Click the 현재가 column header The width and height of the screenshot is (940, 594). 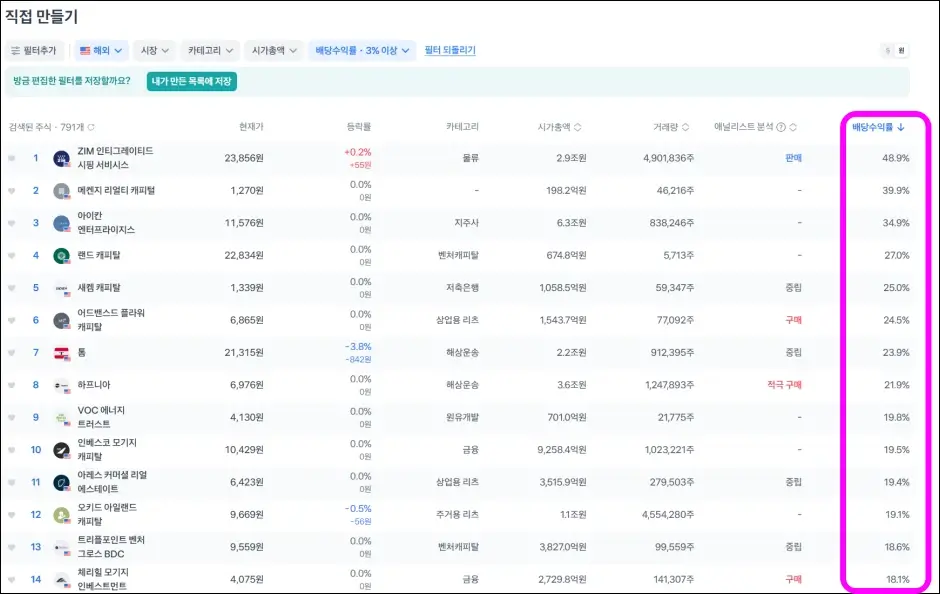[x=251, y=127]
